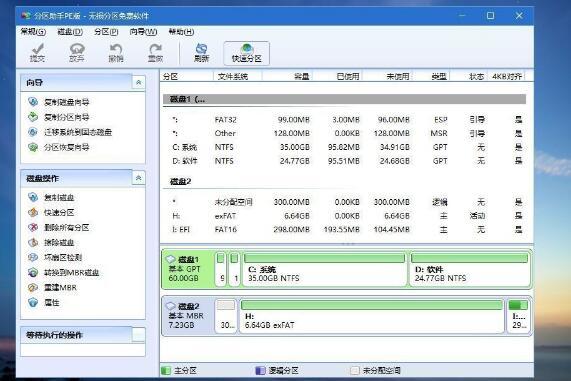Screen dimensions: 571x381
Task: Launch 复制磁盘向导 from the wizard panel
Action: click(66, 102)
